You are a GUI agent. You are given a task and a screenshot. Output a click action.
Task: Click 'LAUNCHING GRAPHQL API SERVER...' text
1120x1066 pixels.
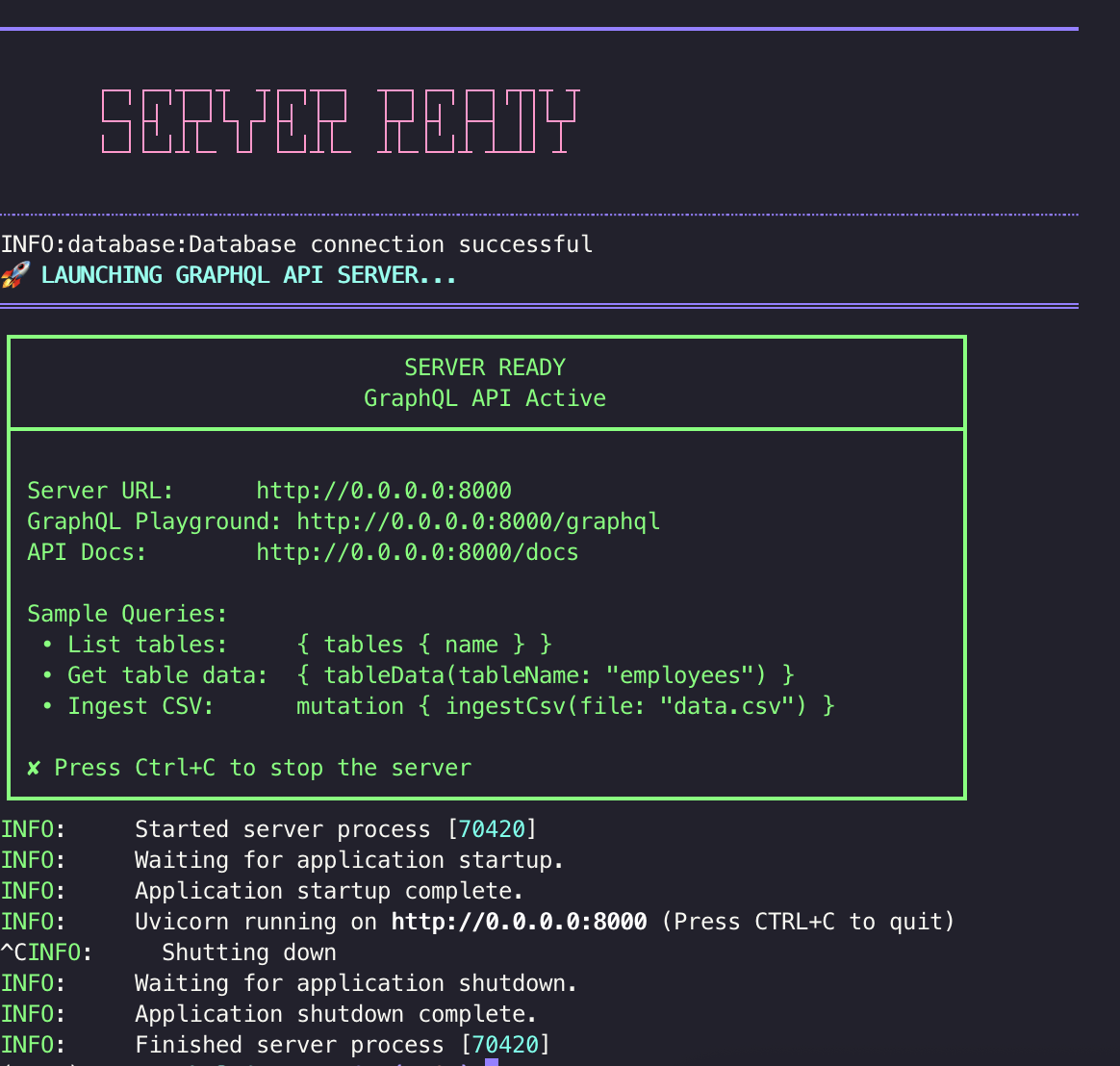[x=248, y=275]
